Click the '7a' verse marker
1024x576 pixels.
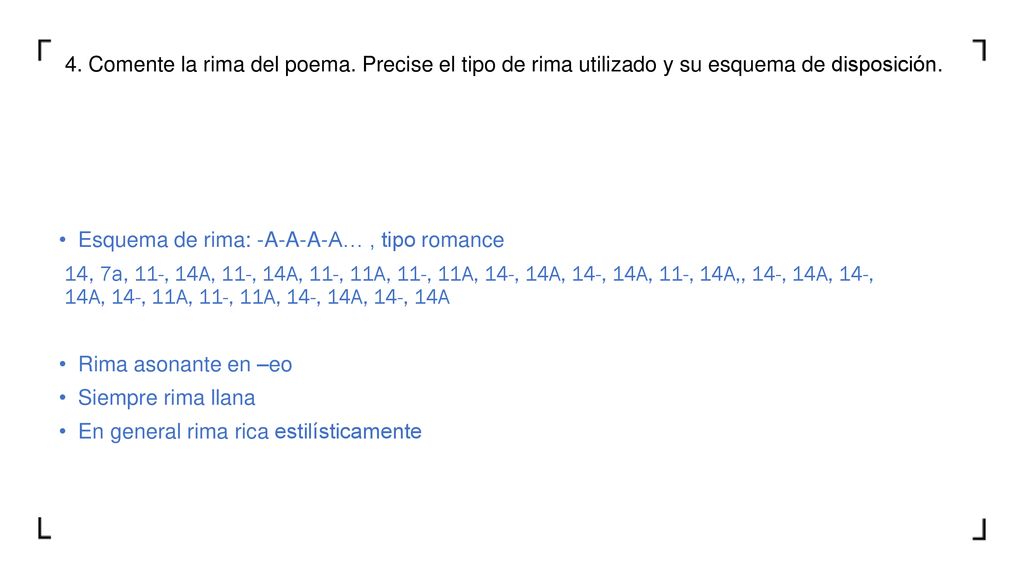[x=111, y=274]
